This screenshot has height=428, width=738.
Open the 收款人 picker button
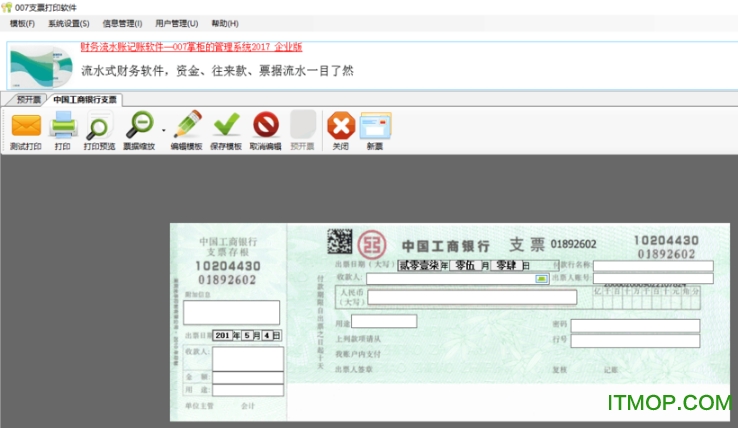coord(542,279)
